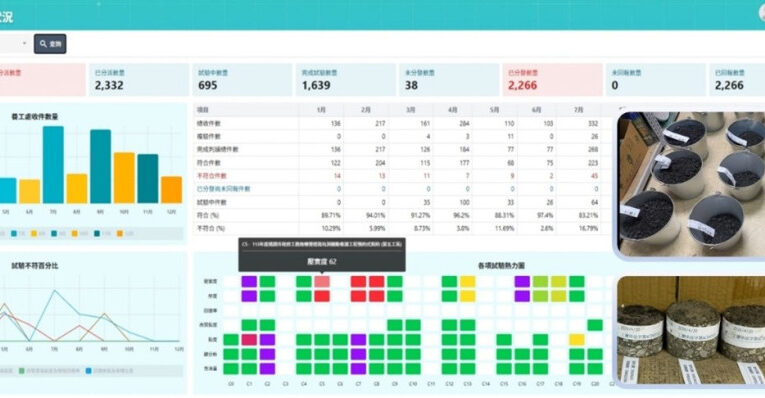Click the 各項試驗熱力圖 heatmap title
The image size is (765, 398).
point(501,266)
